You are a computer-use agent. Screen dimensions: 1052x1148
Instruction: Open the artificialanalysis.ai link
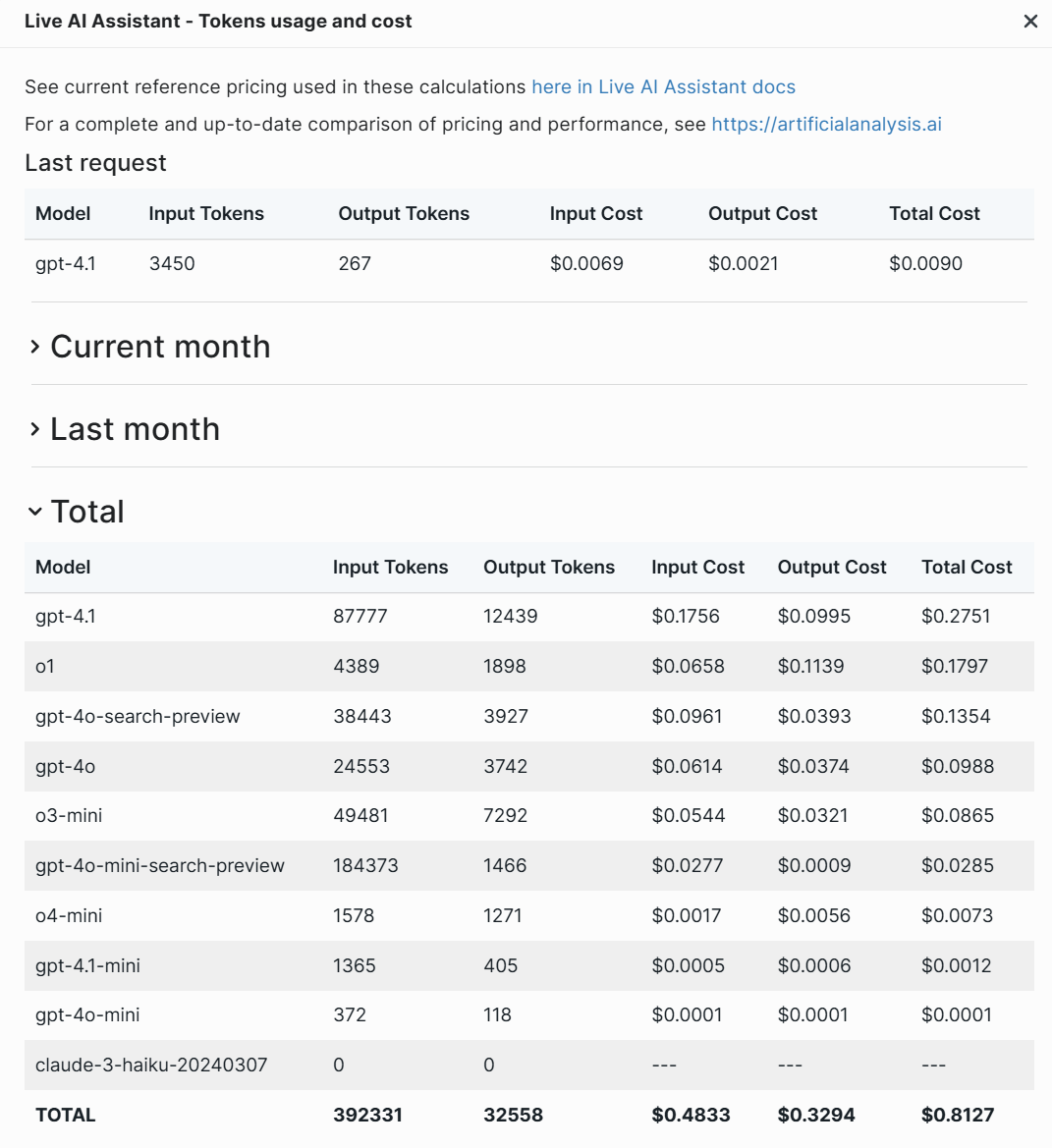coord(826,124)
